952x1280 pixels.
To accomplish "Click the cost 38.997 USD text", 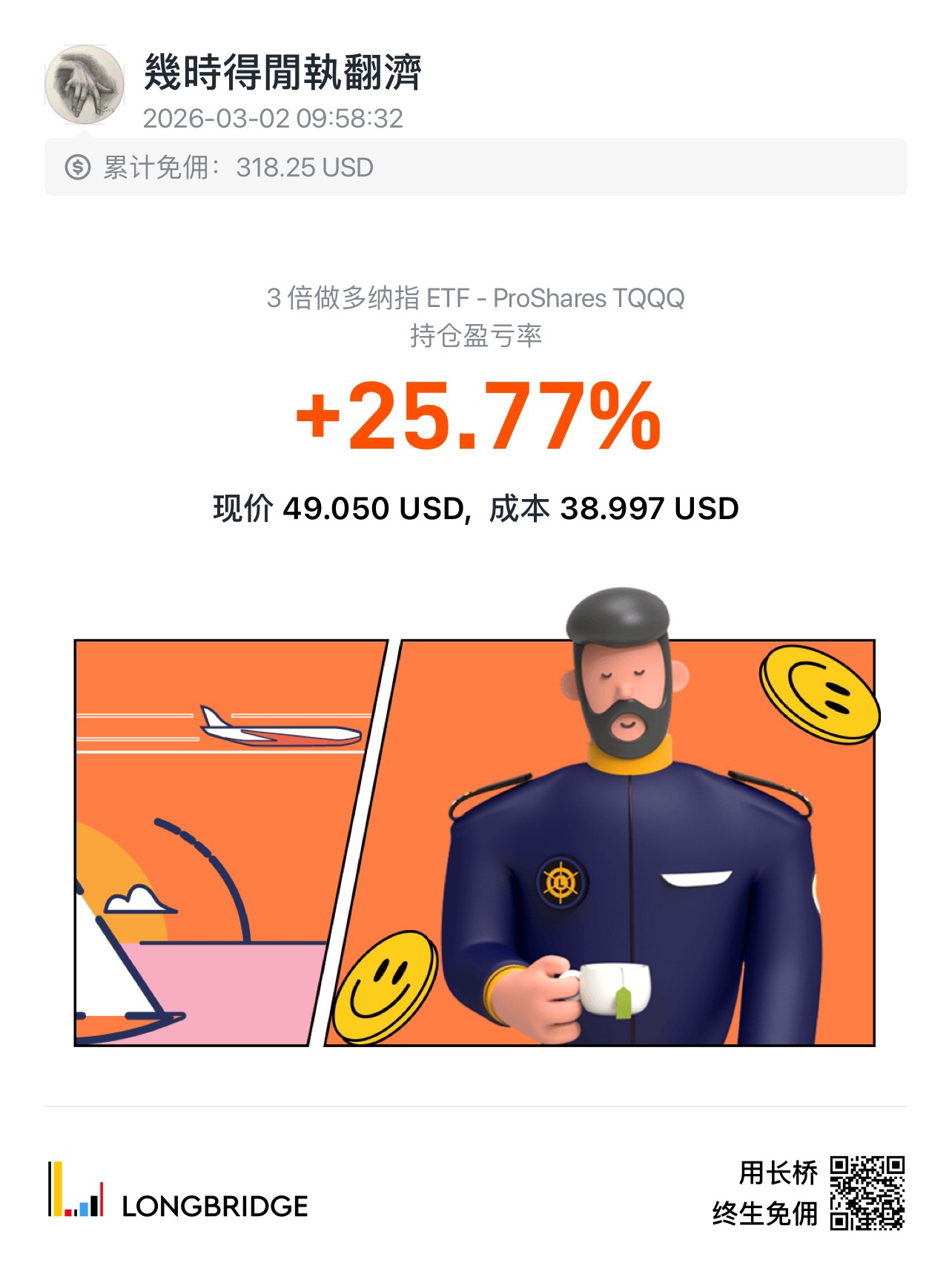I will (614, 509).
